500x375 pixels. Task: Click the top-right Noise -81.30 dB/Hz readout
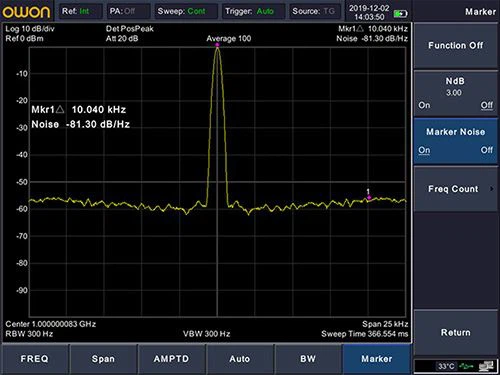[x=372, y=39]
